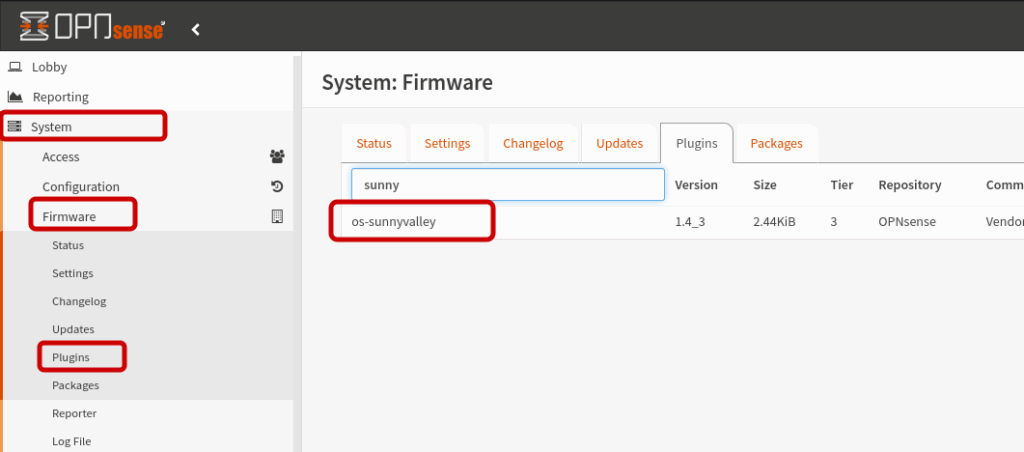Open Log File in the sidebar
Image resolution: width=1024 pixels, height=452 pixels.
[x=73, y=441]
